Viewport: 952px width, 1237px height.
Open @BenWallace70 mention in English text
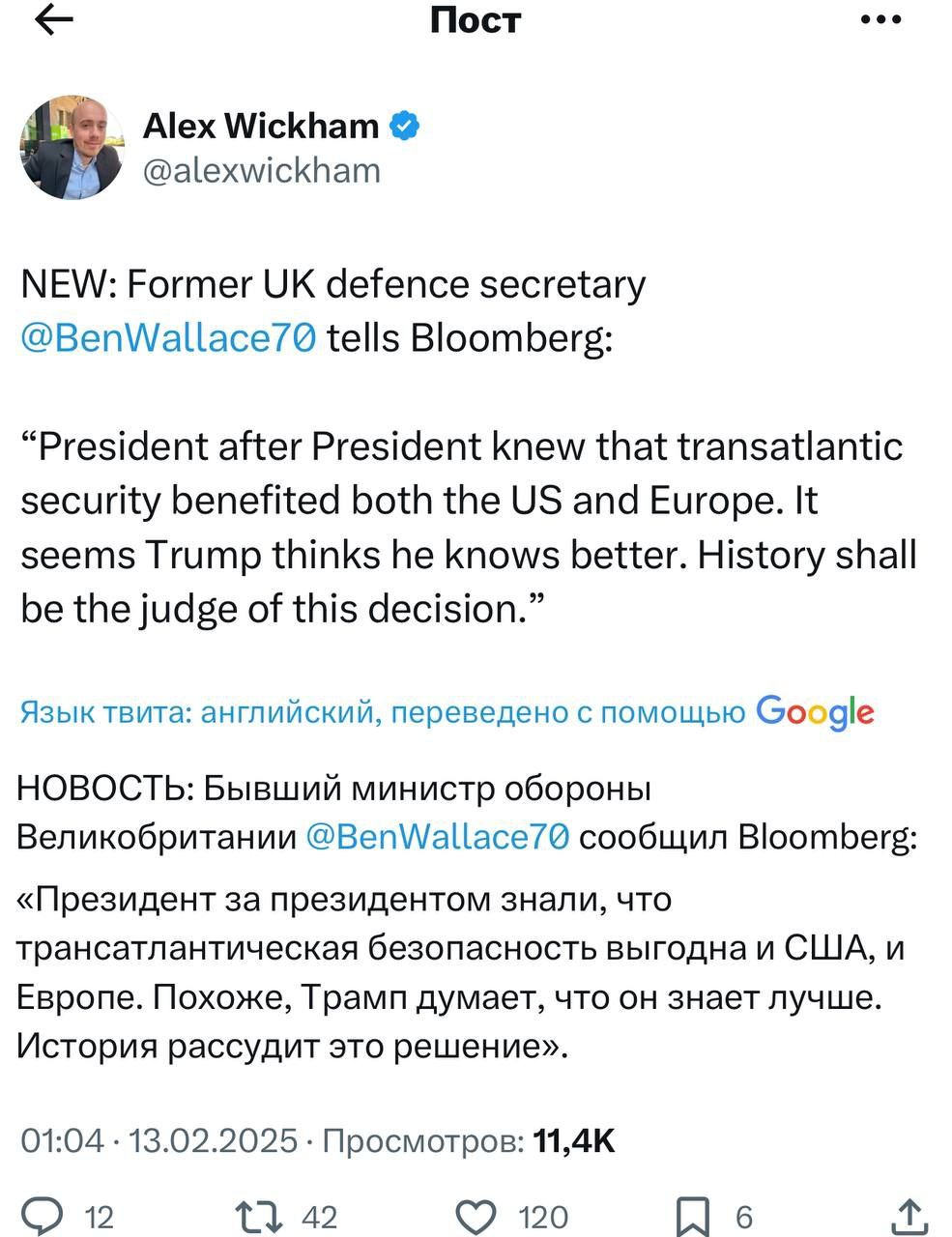click(168, 338)
